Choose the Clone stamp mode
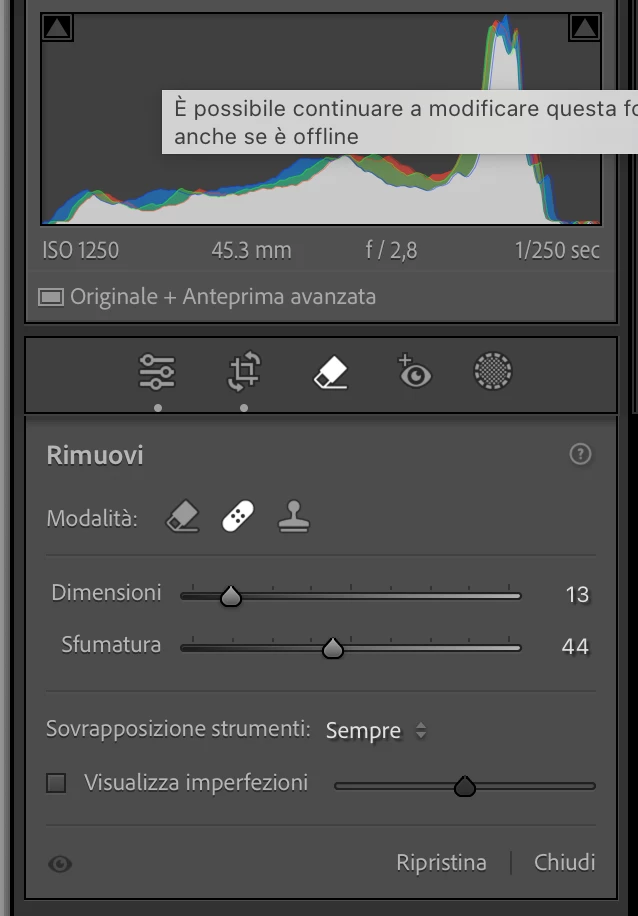The image size is (638, 916). [293, 516]
